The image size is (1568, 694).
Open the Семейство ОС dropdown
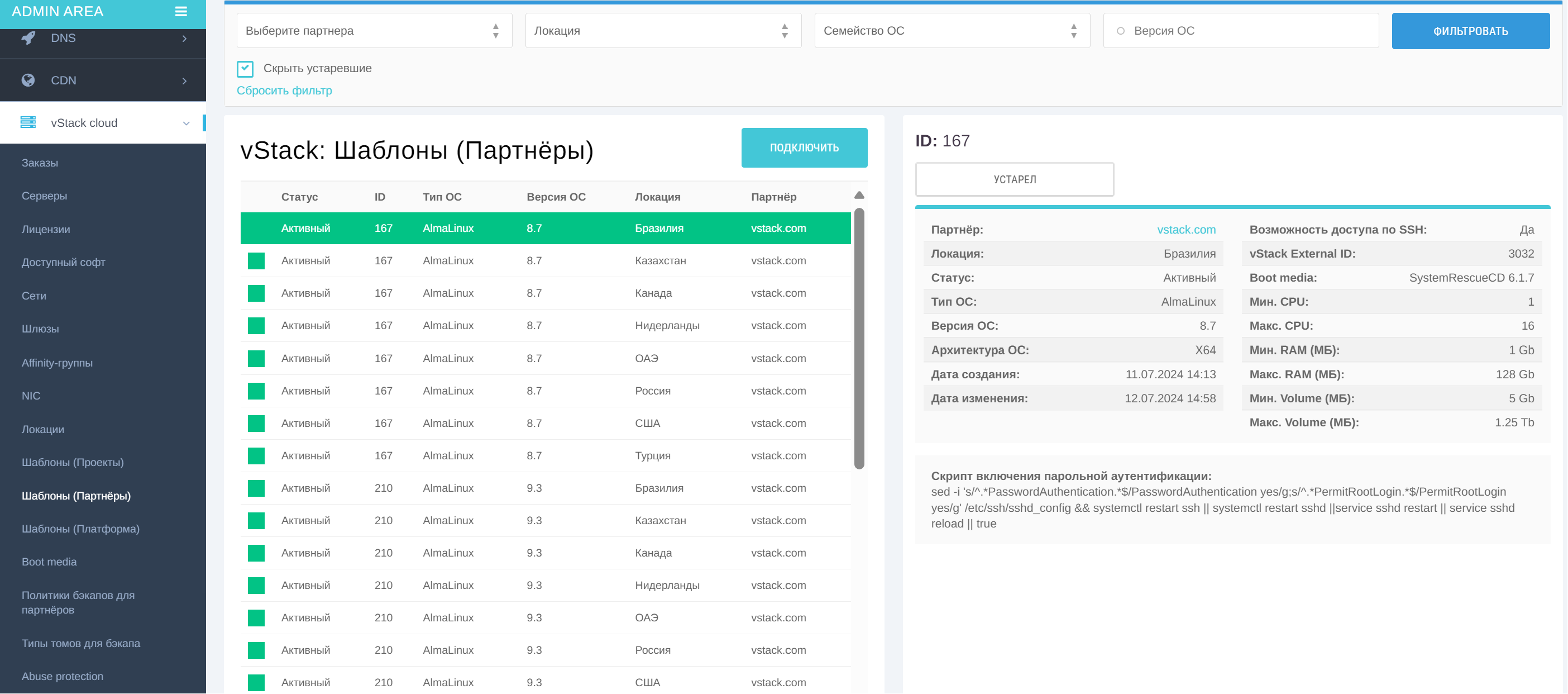click(x=951, y=31)
